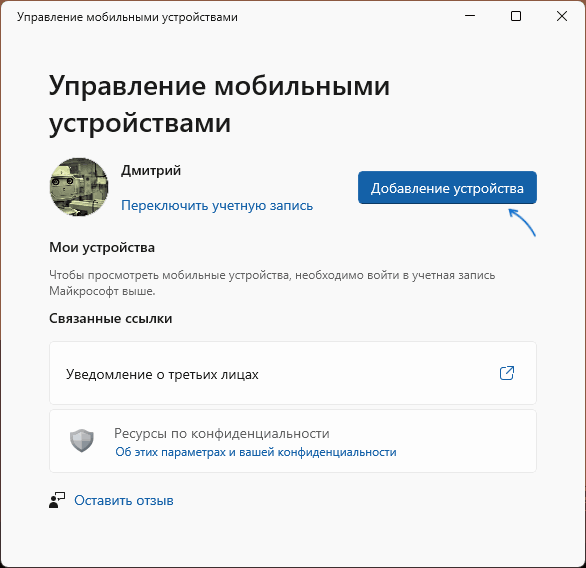
Task: Maximize the Управление мобильными устройствами window
Action: coord(516,16)
